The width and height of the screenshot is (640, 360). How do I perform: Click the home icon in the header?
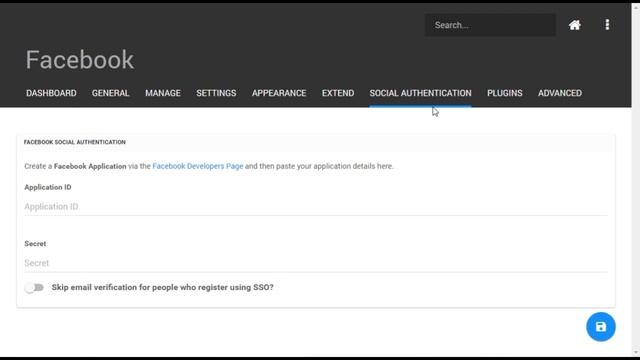(575, 25)
